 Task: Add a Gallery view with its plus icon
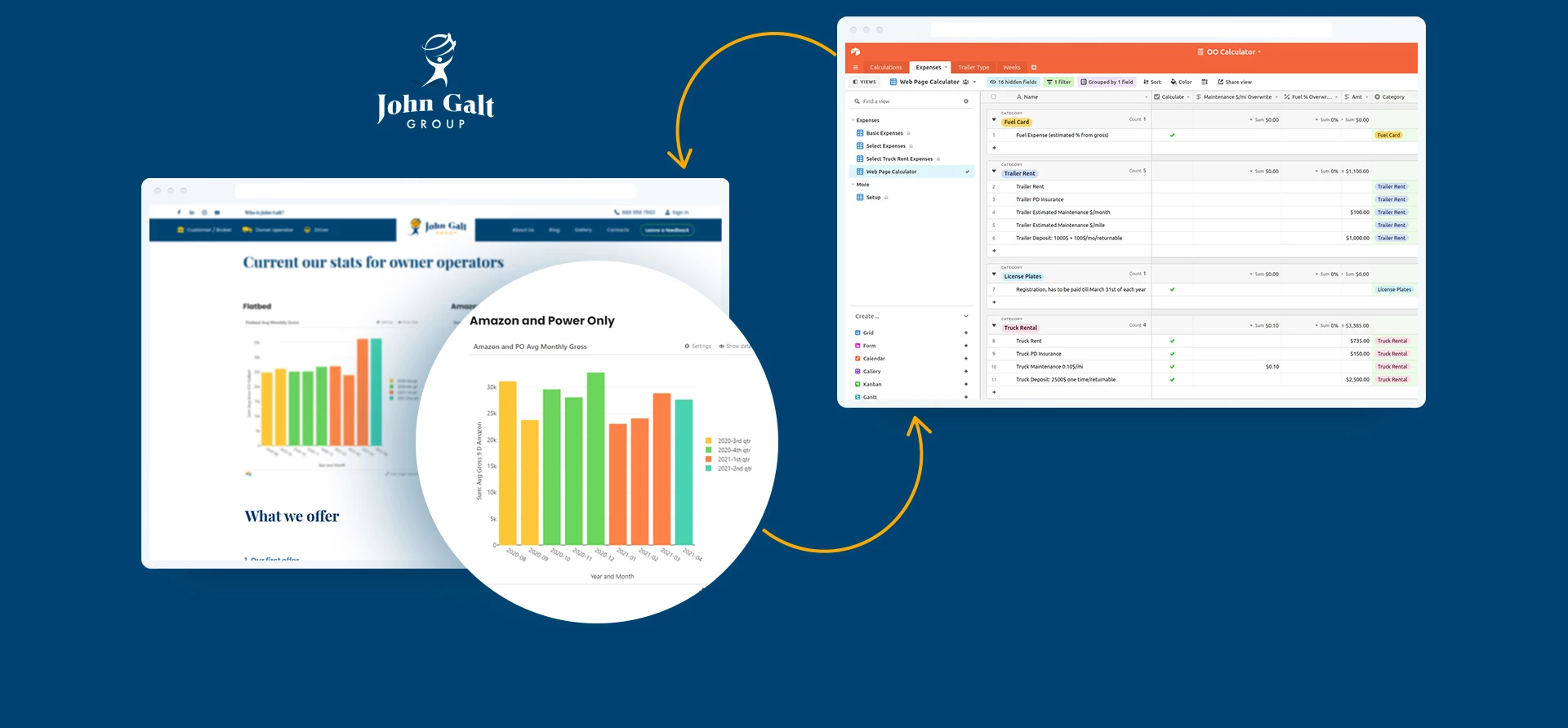click(966, 371)
